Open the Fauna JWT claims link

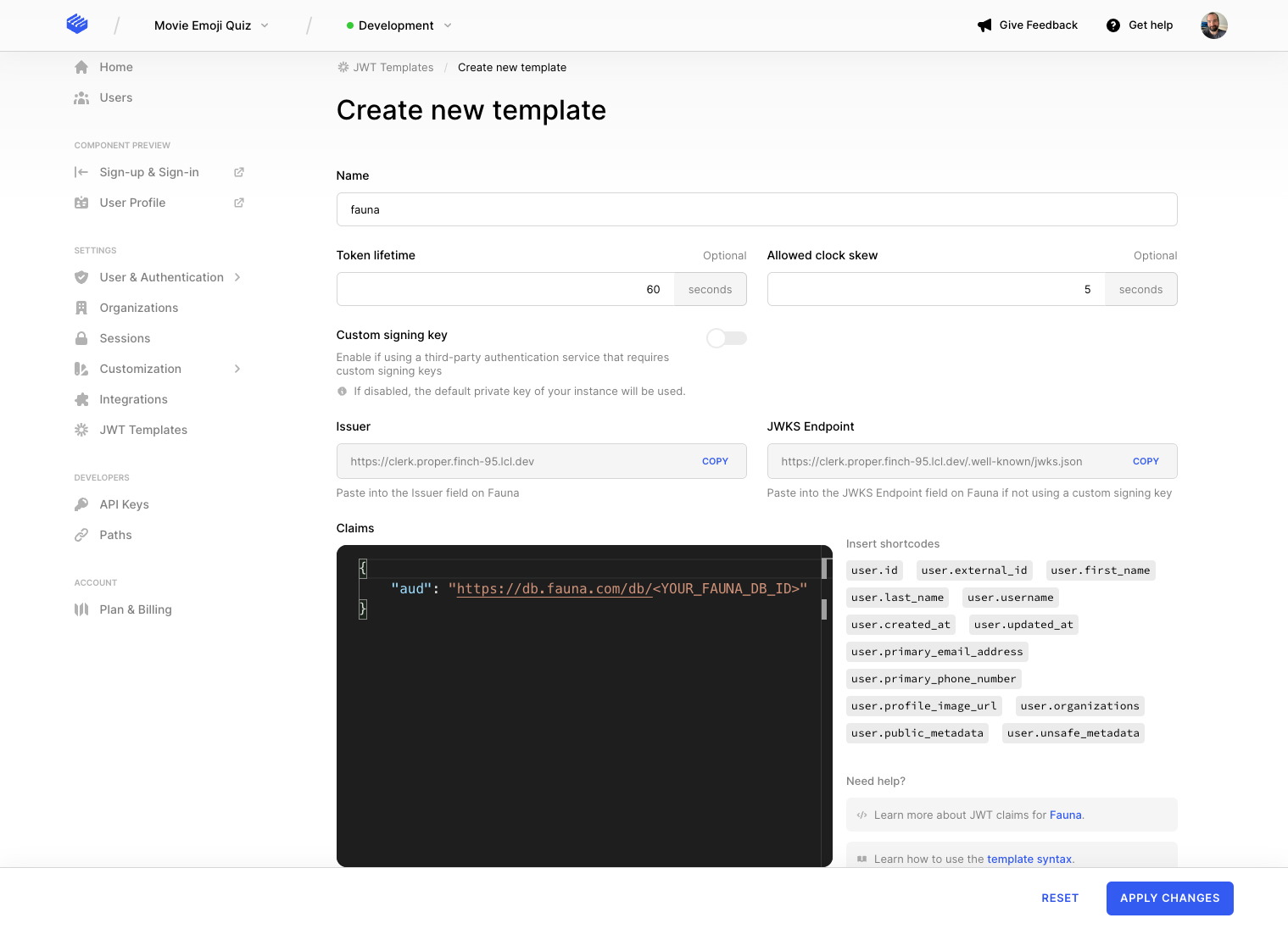click(x=1066, y=815)
